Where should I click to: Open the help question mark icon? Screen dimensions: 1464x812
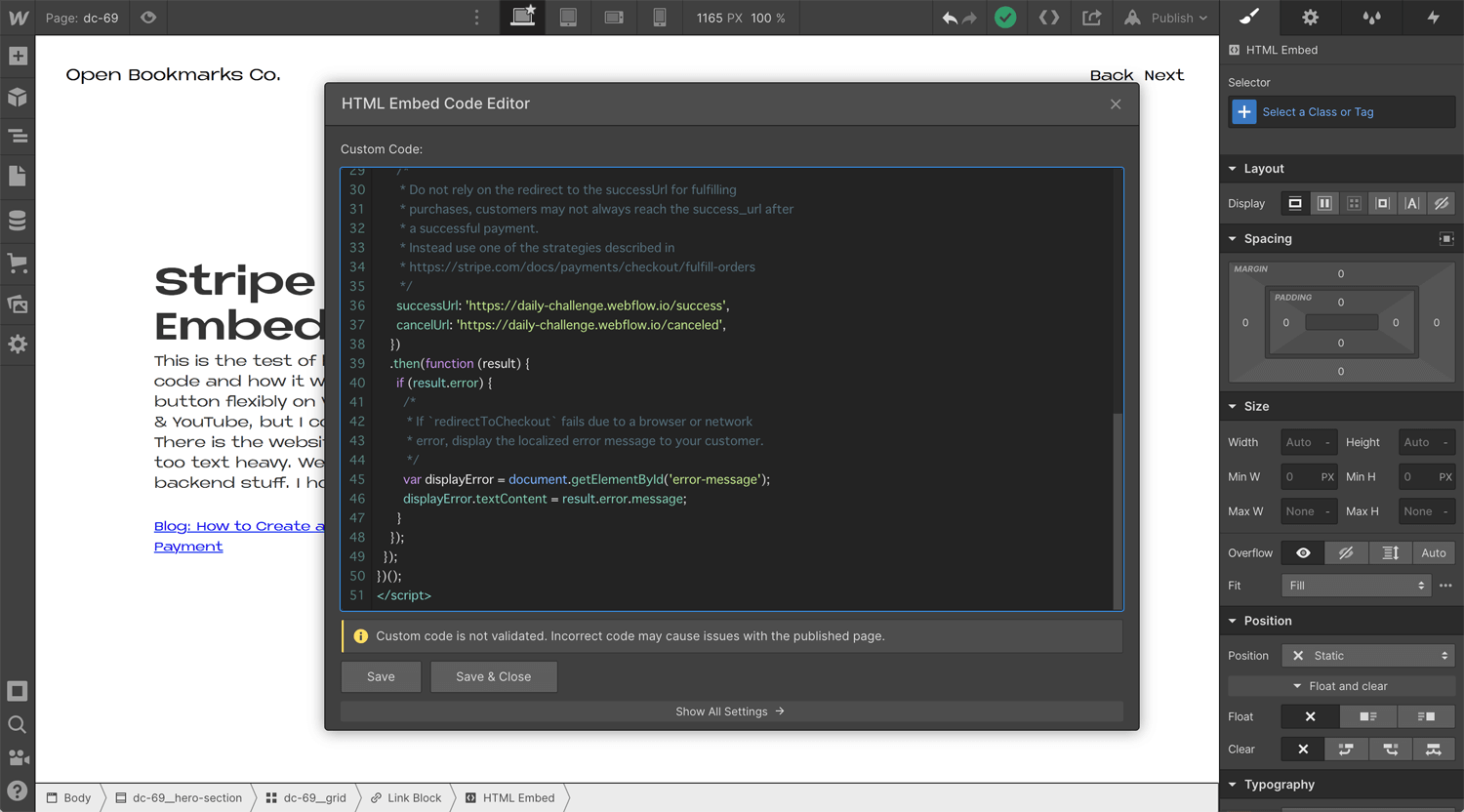click(18, 792)
